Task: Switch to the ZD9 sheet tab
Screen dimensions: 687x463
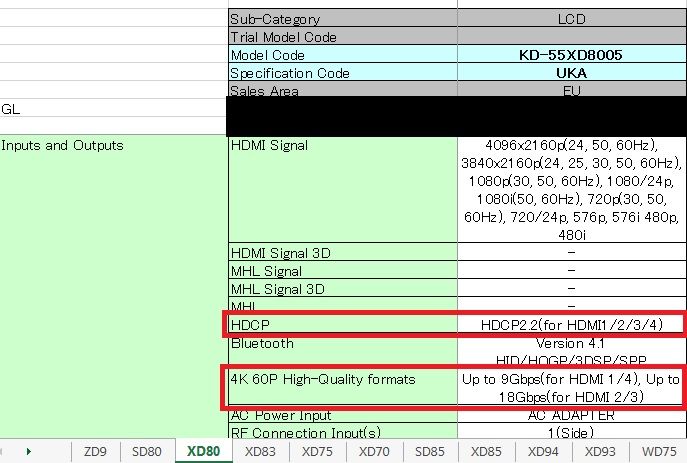Action: click(96, 451)
